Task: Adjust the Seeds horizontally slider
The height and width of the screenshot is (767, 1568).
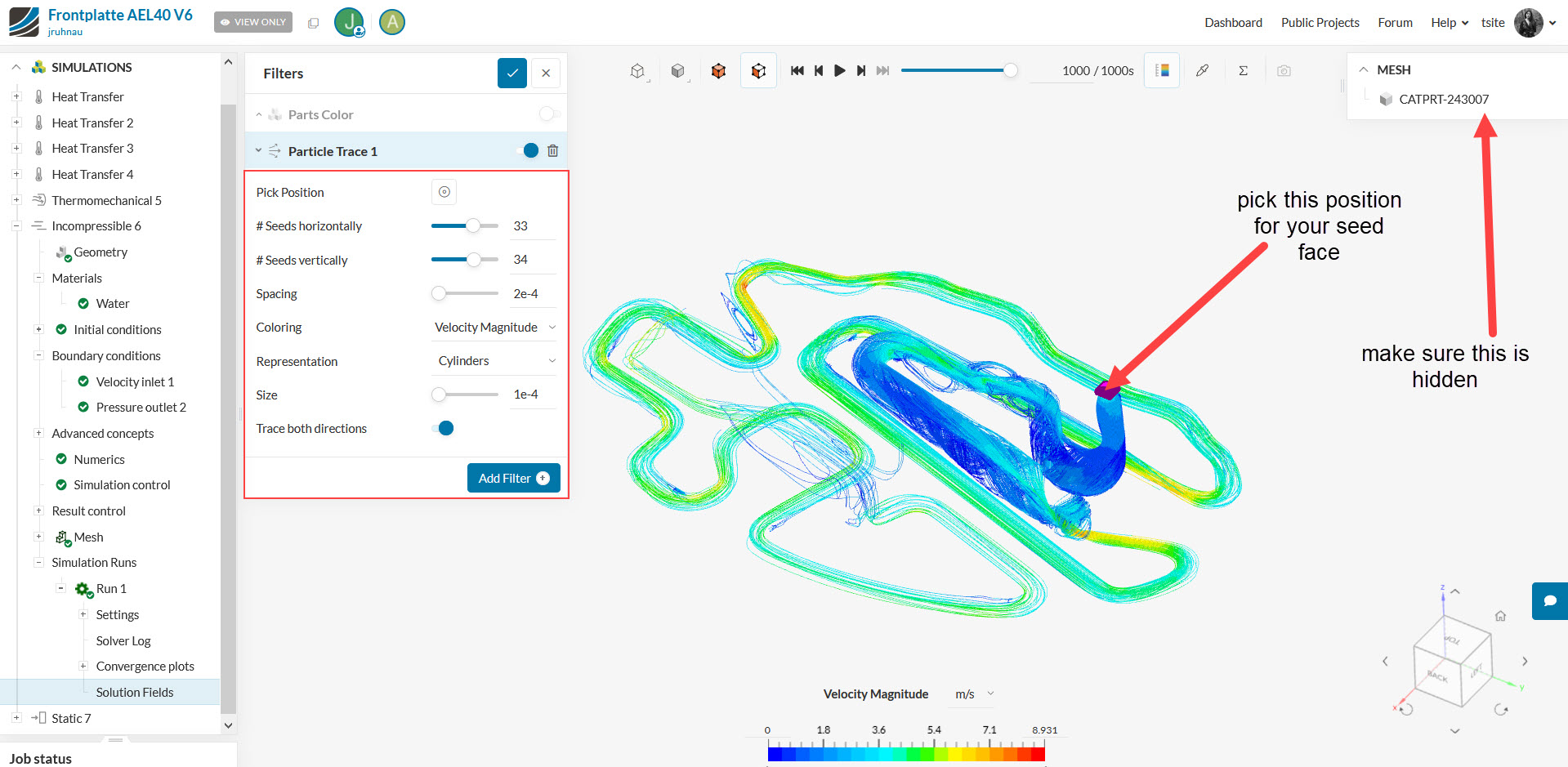Action: (x=473, y=226)
